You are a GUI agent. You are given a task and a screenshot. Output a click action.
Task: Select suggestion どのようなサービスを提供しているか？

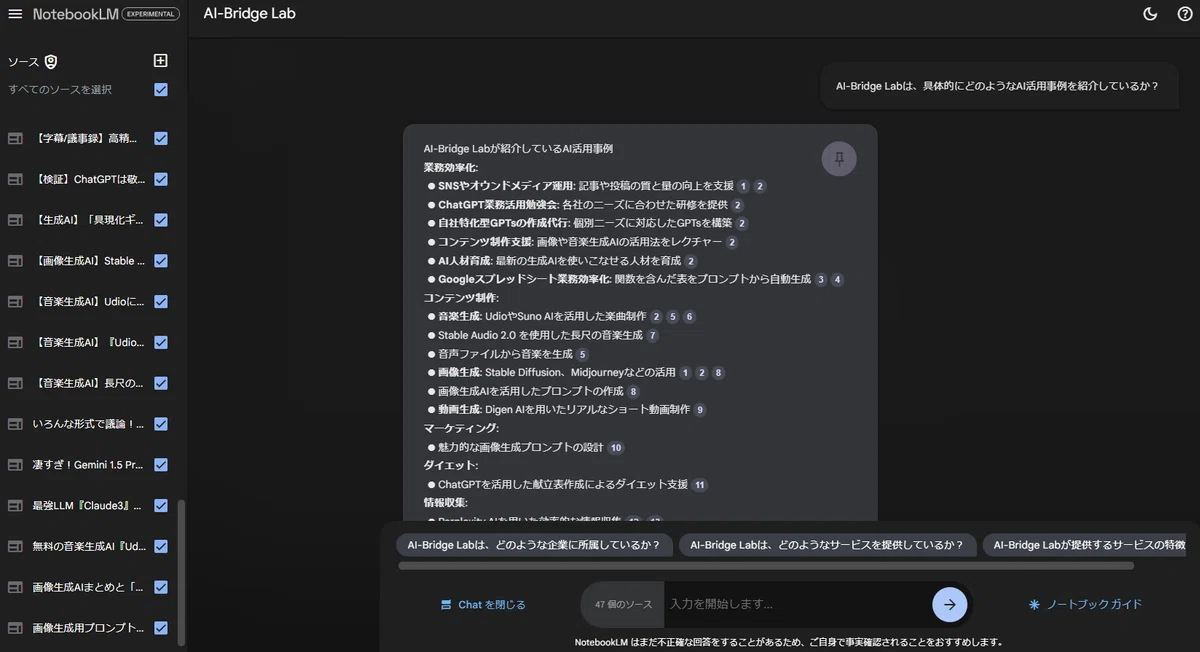coord(827,545)
